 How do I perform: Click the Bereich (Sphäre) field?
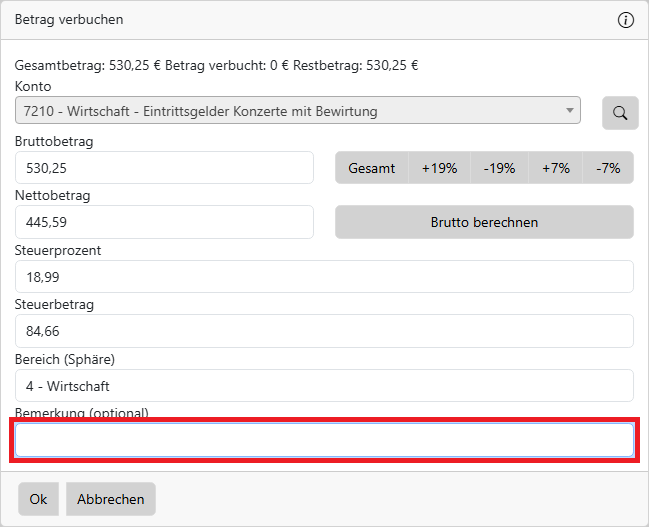click(x=324, y=385)
